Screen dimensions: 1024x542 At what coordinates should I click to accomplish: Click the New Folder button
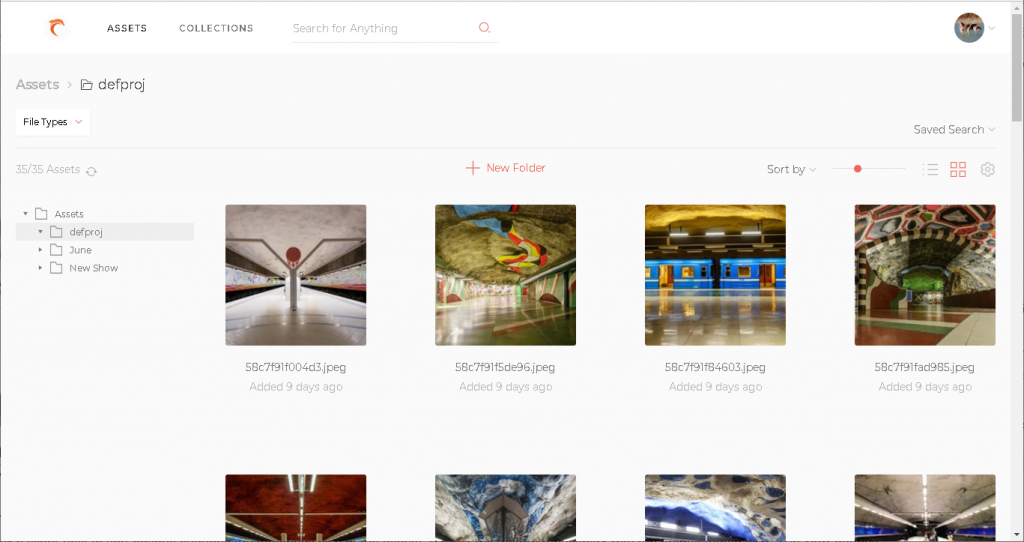coord(505,168)
